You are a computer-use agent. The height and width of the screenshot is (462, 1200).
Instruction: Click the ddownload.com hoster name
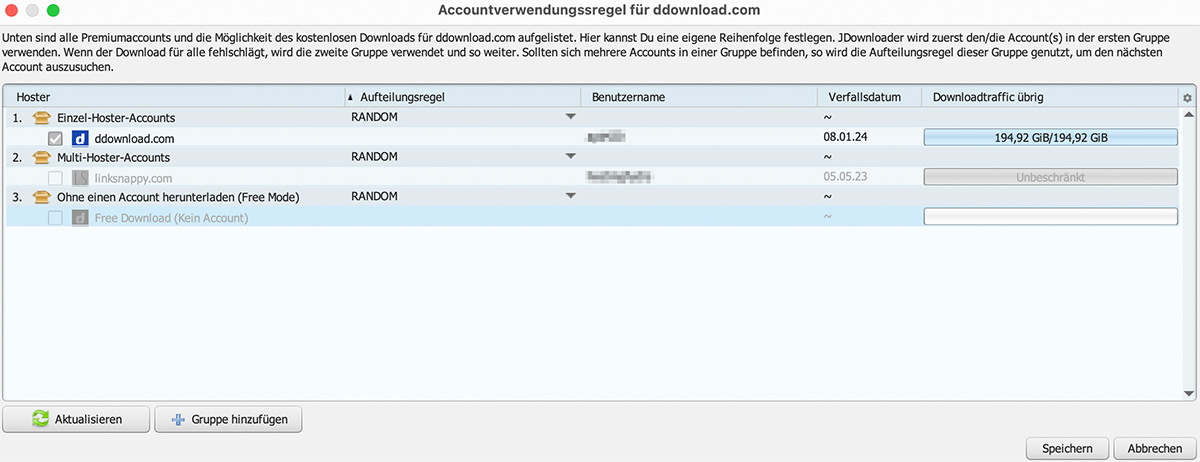click(x=134, y=138)
